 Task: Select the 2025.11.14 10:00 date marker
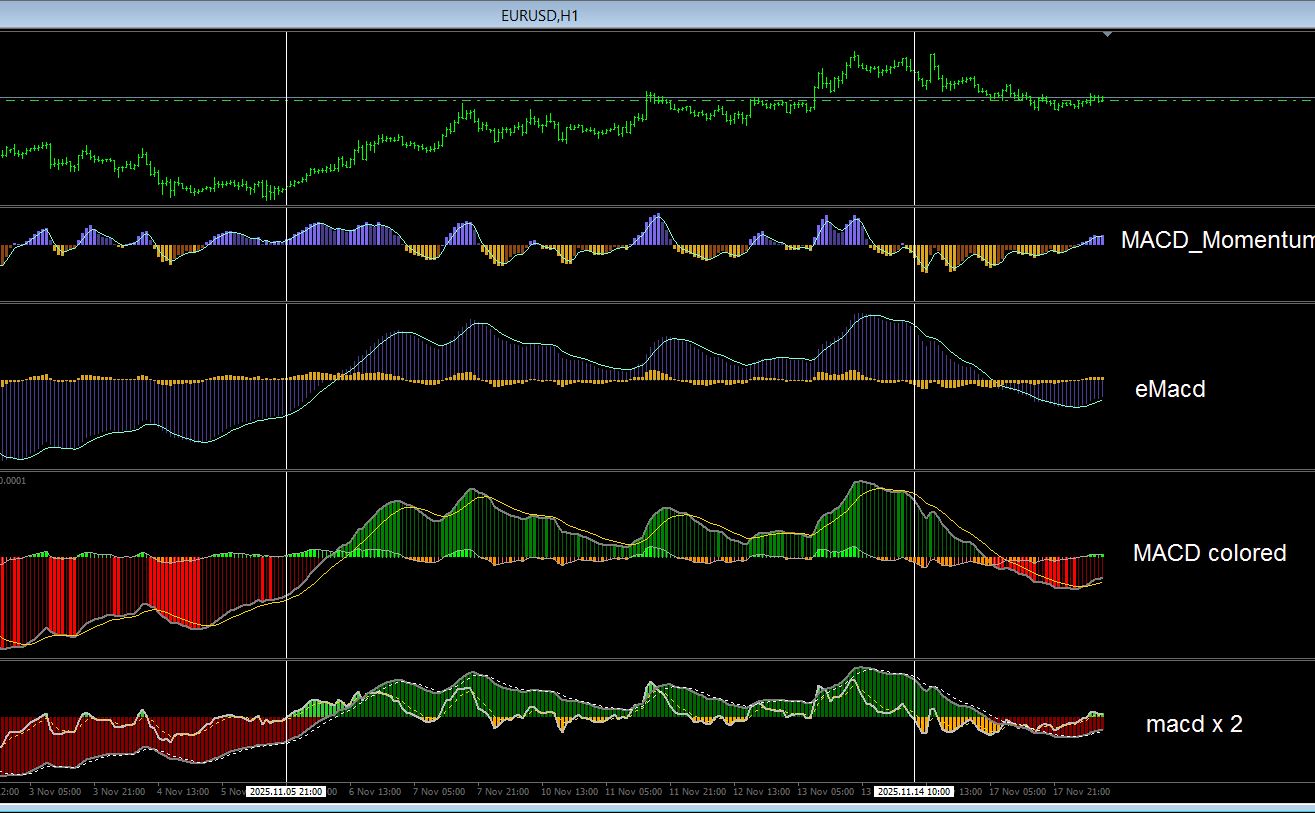point(913,791)
